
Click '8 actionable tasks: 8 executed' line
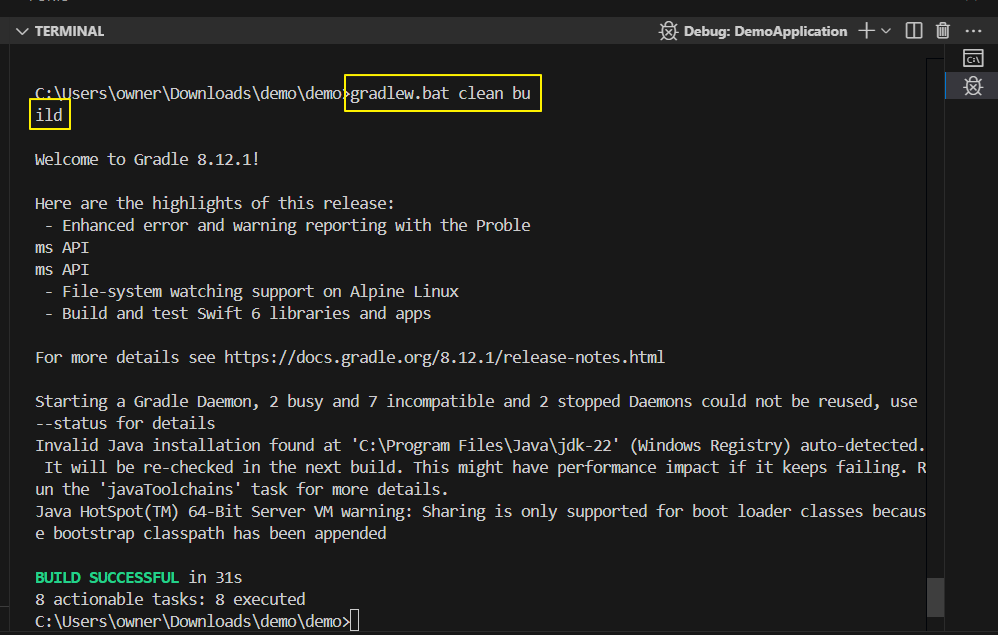[x=170, y=599]
